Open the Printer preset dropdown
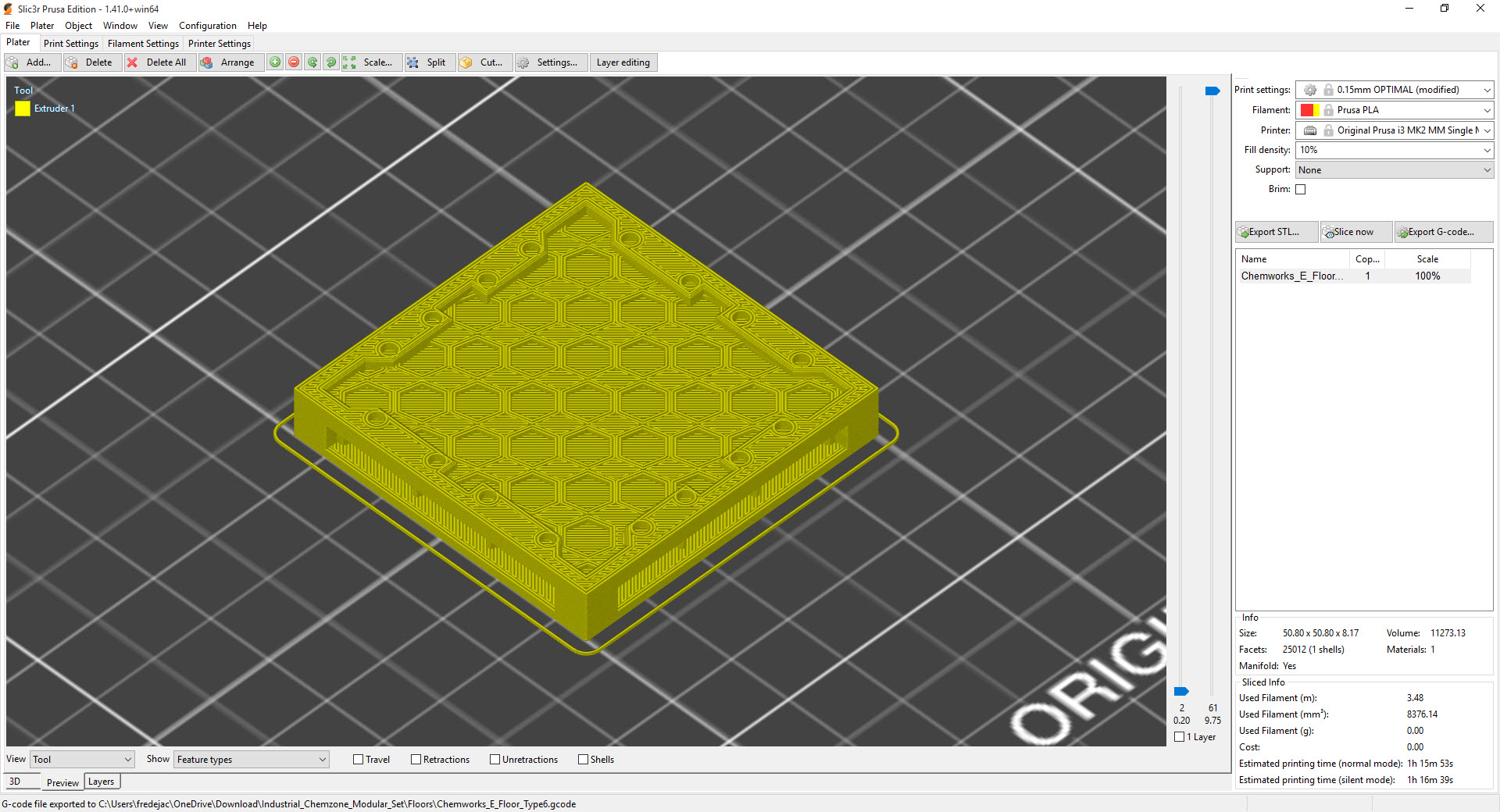Viewport: 1500px width, 812px height. point(1395,130)
